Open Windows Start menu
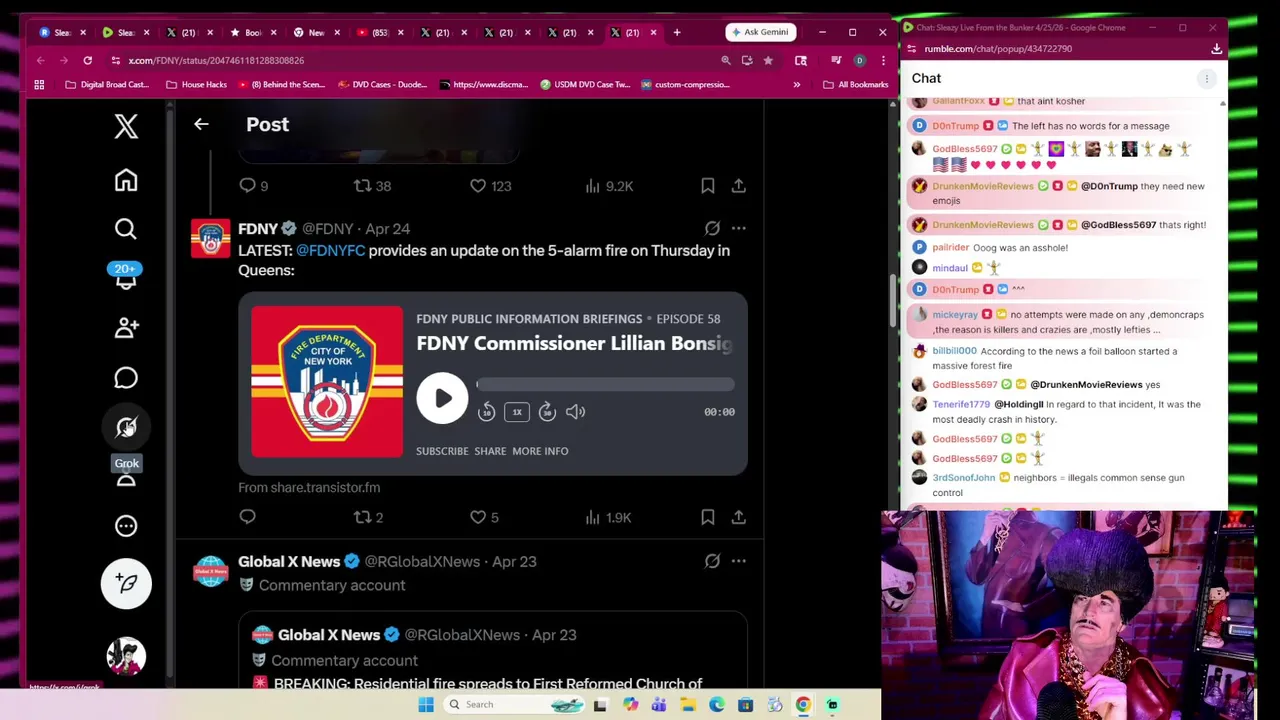Viewport: 1280px width, 720px height. (426, 705)
